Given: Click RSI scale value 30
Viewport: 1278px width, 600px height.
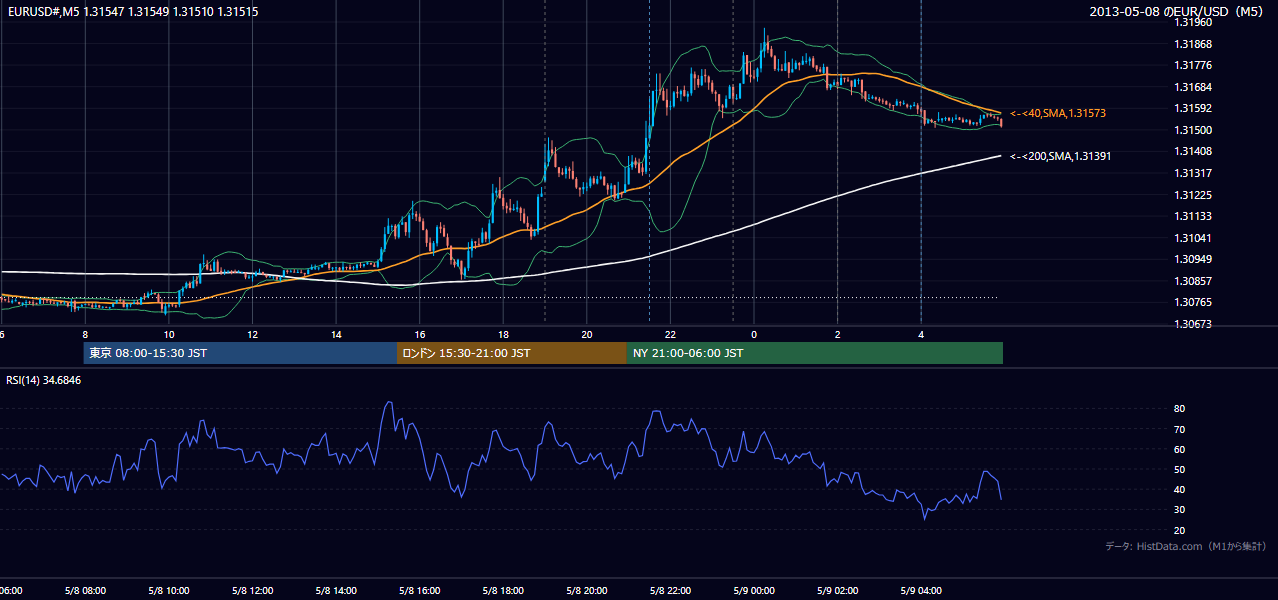Looking at the screenshot, I should click(x=1180, y=509).
